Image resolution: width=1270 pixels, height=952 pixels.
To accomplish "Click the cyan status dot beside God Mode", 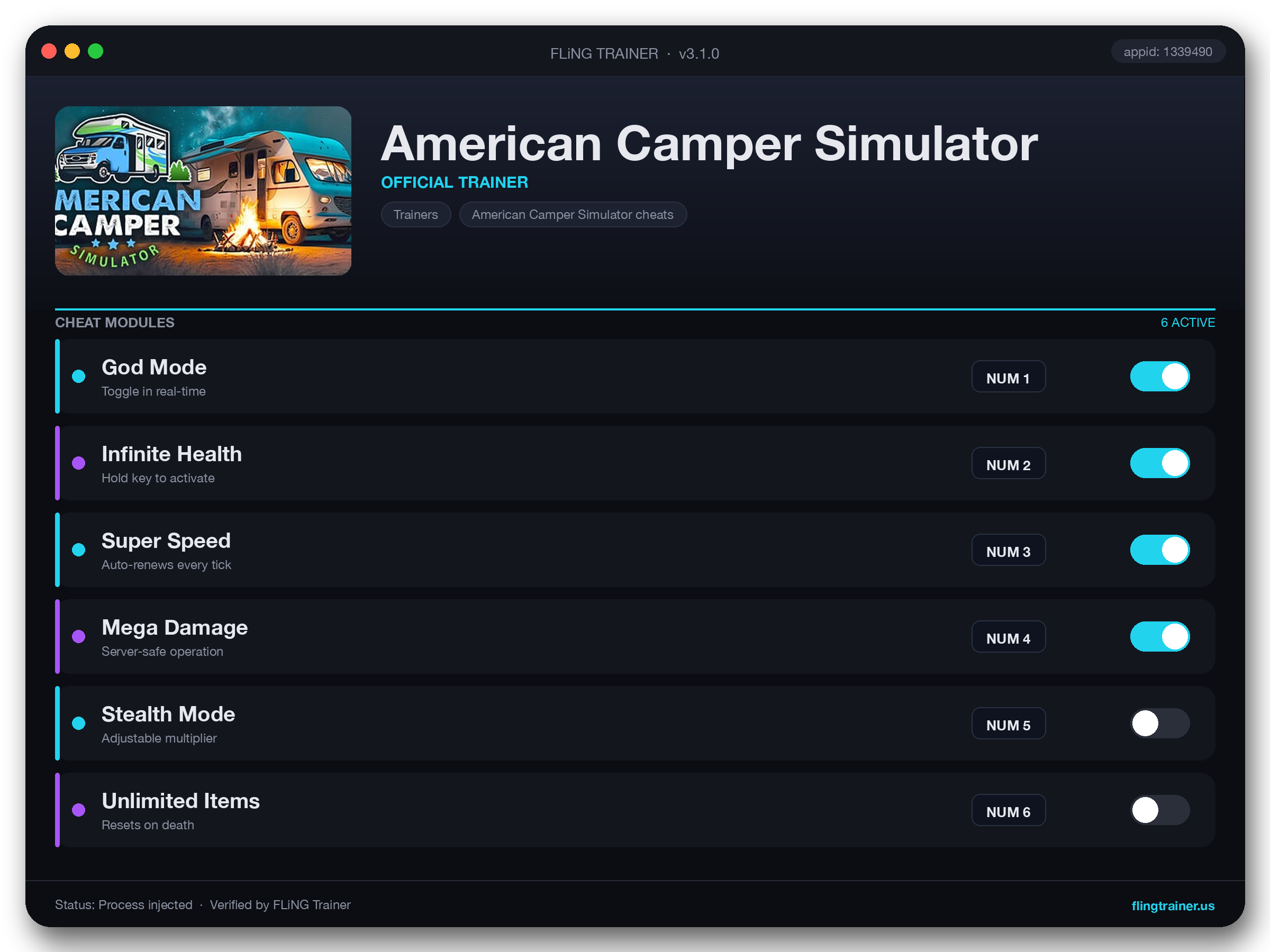I will (x=79, y=377).
